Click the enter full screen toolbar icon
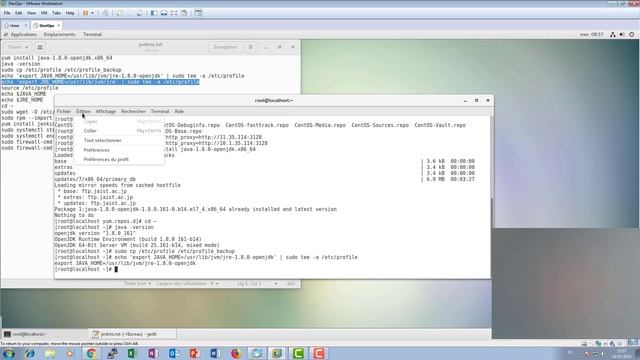The image size is (640, 360). coord(174,13)
